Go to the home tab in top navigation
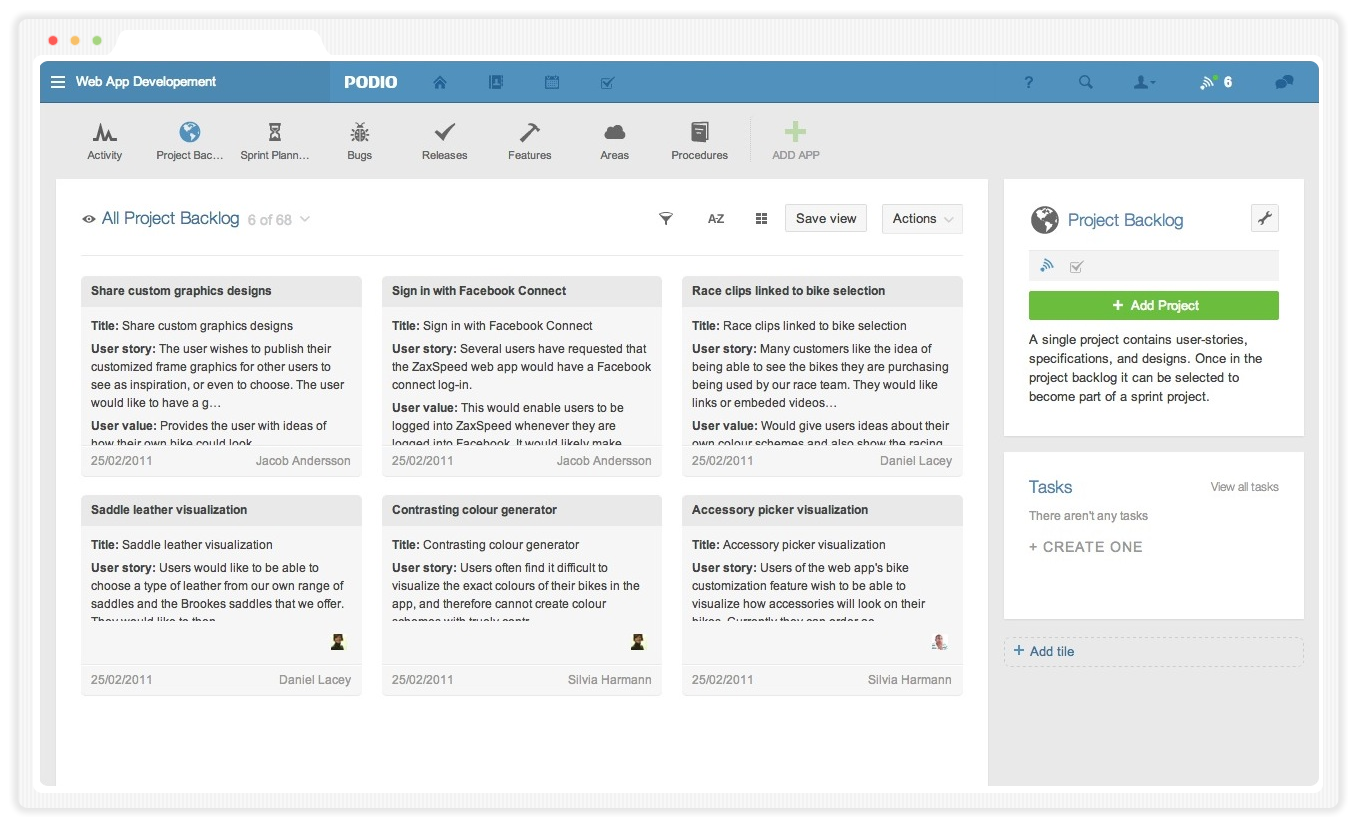 coord(439,82)
